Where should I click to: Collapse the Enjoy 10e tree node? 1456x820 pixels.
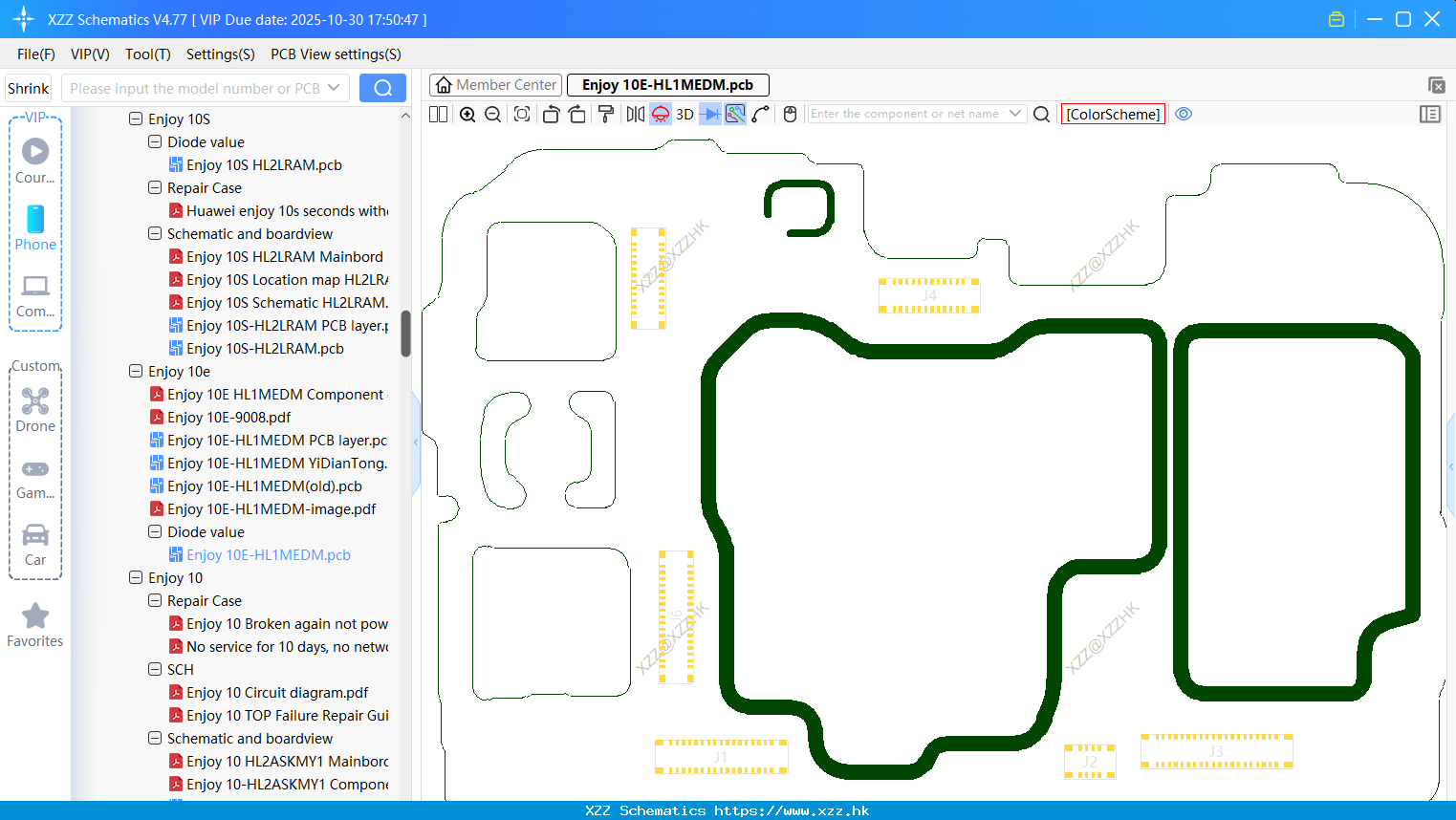click(x=136, y=371)
